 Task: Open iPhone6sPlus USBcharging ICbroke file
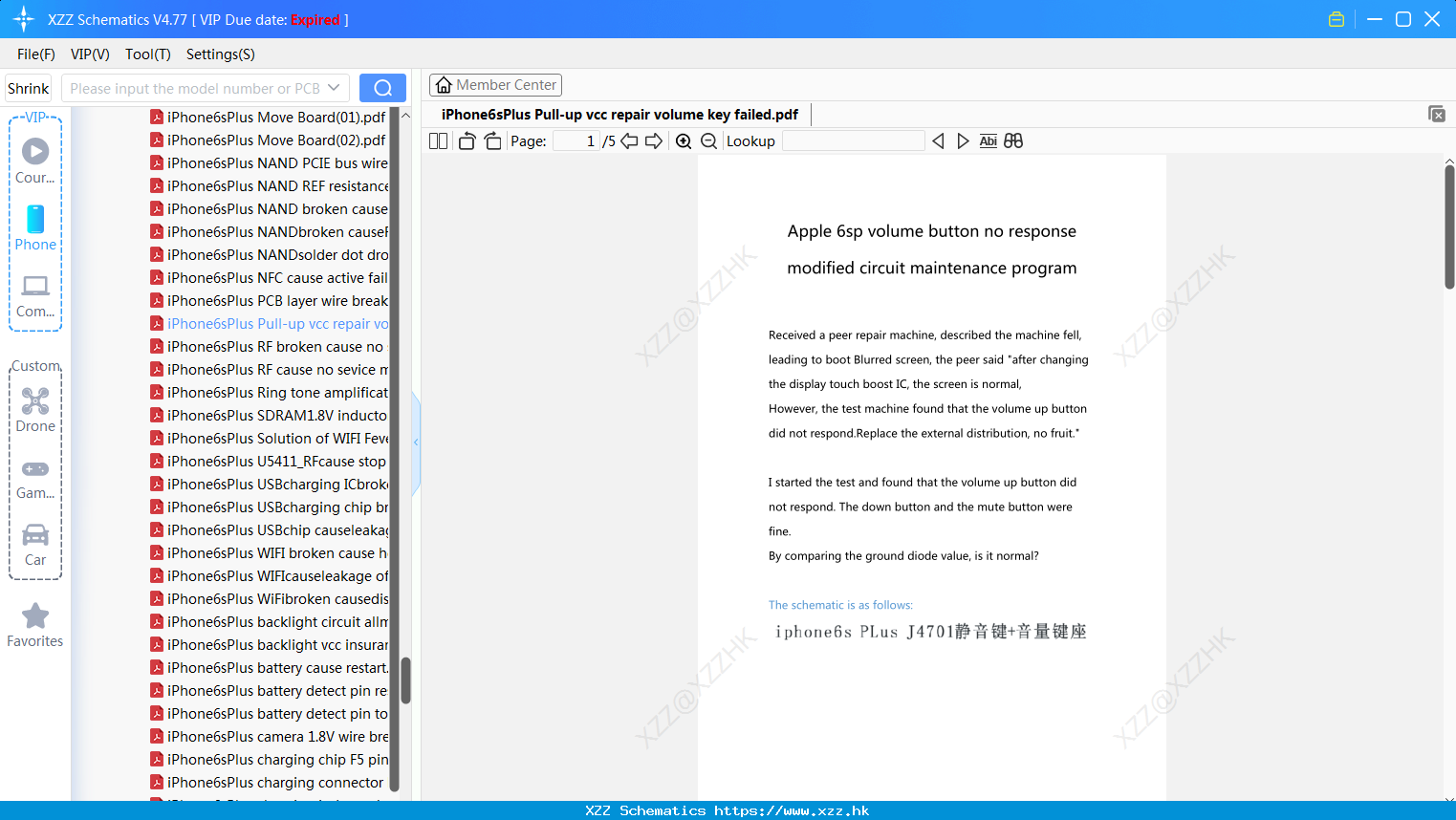coord(269,485)
